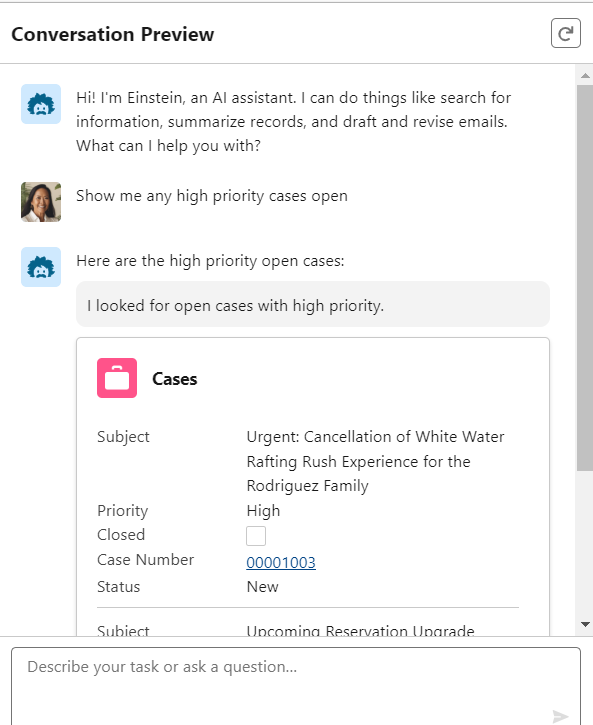Click the Upcoming Reservation Upgrade subject
The image size is (593, 725).
point(361,630)
